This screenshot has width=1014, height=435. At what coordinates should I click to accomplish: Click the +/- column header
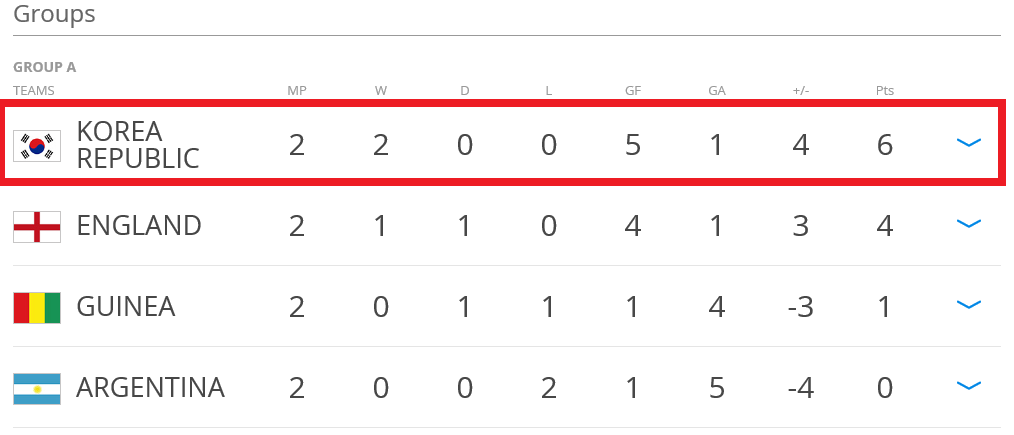[x=801, y=90]
